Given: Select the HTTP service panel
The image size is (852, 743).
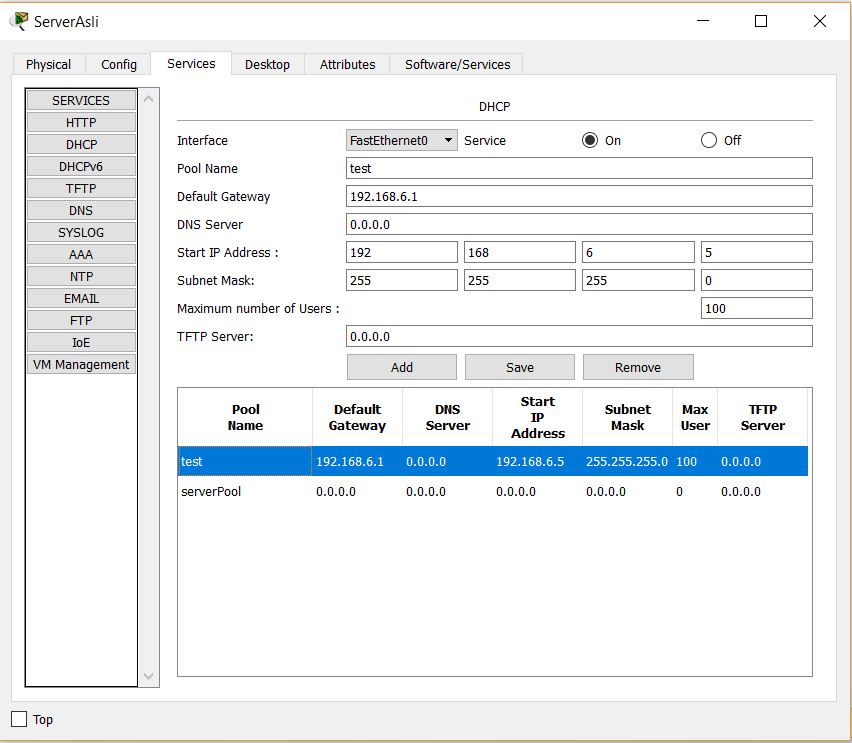Looking at the screenshot, I should pos(80,122).
